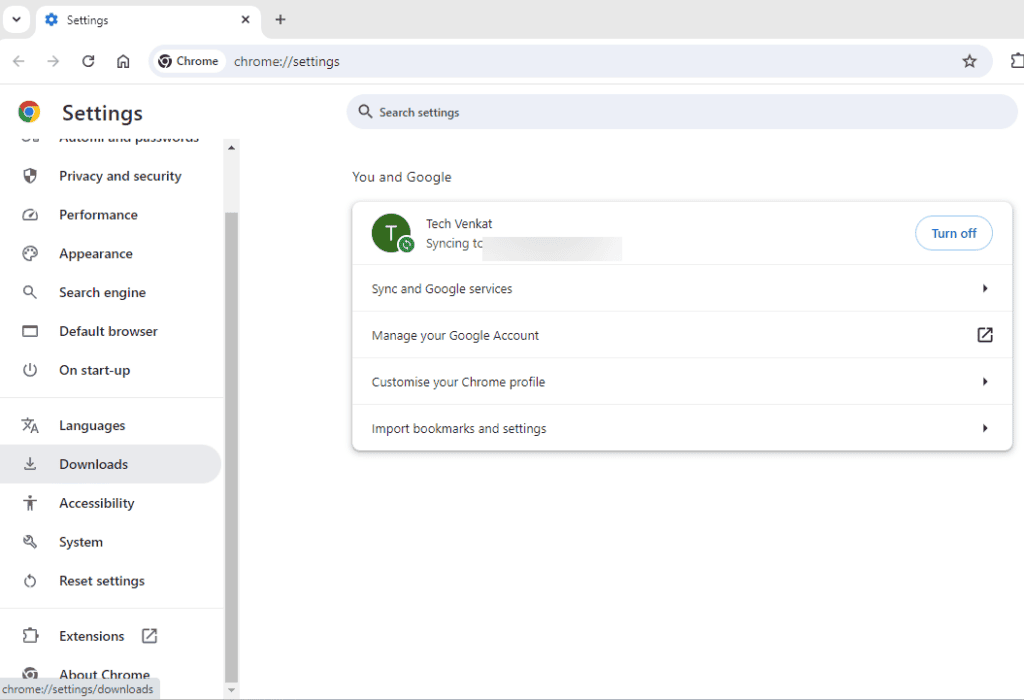Viewport: 1024px width, 700px height.
Task: Expand Import bookmarks and settings row
Action: tap(682, 428)
